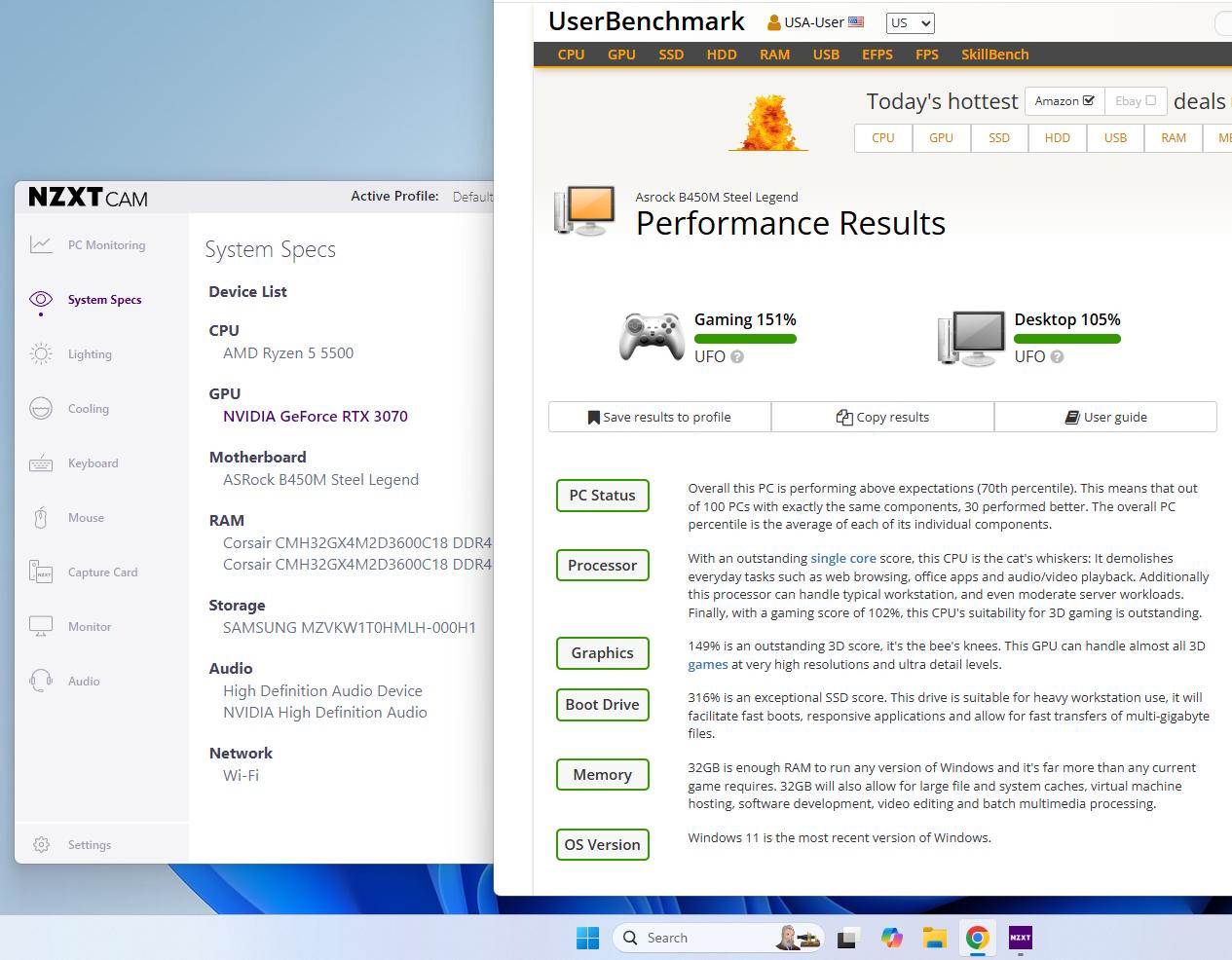Open SSD in the UserBenchmark dark nav bar

(671, 55)
